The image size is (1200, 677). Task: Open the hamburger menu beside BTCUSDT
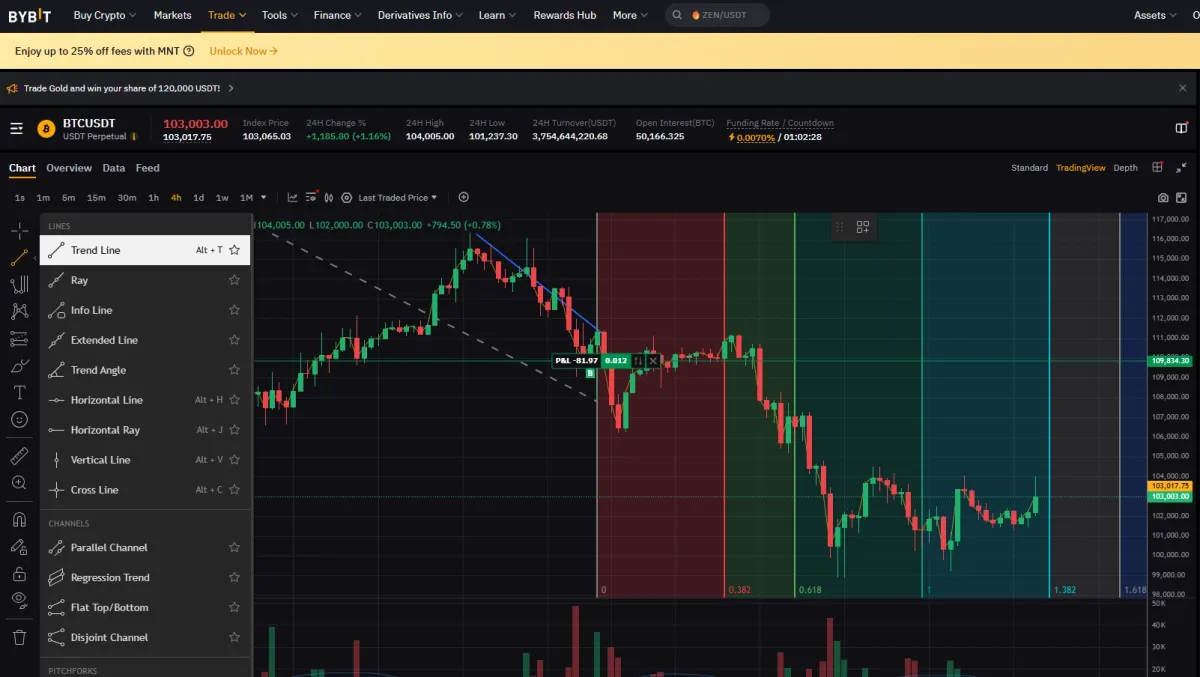(x=16, y=128)
